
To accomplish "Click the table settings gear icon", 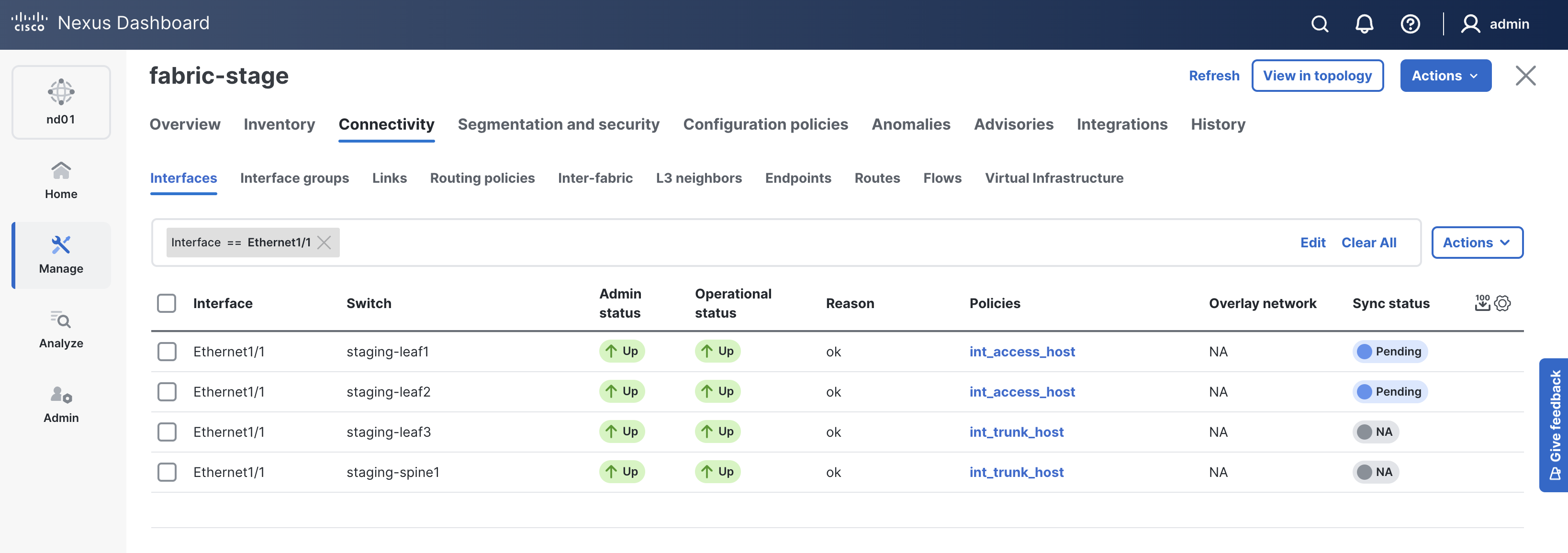I will click(x=1502, y=303).
